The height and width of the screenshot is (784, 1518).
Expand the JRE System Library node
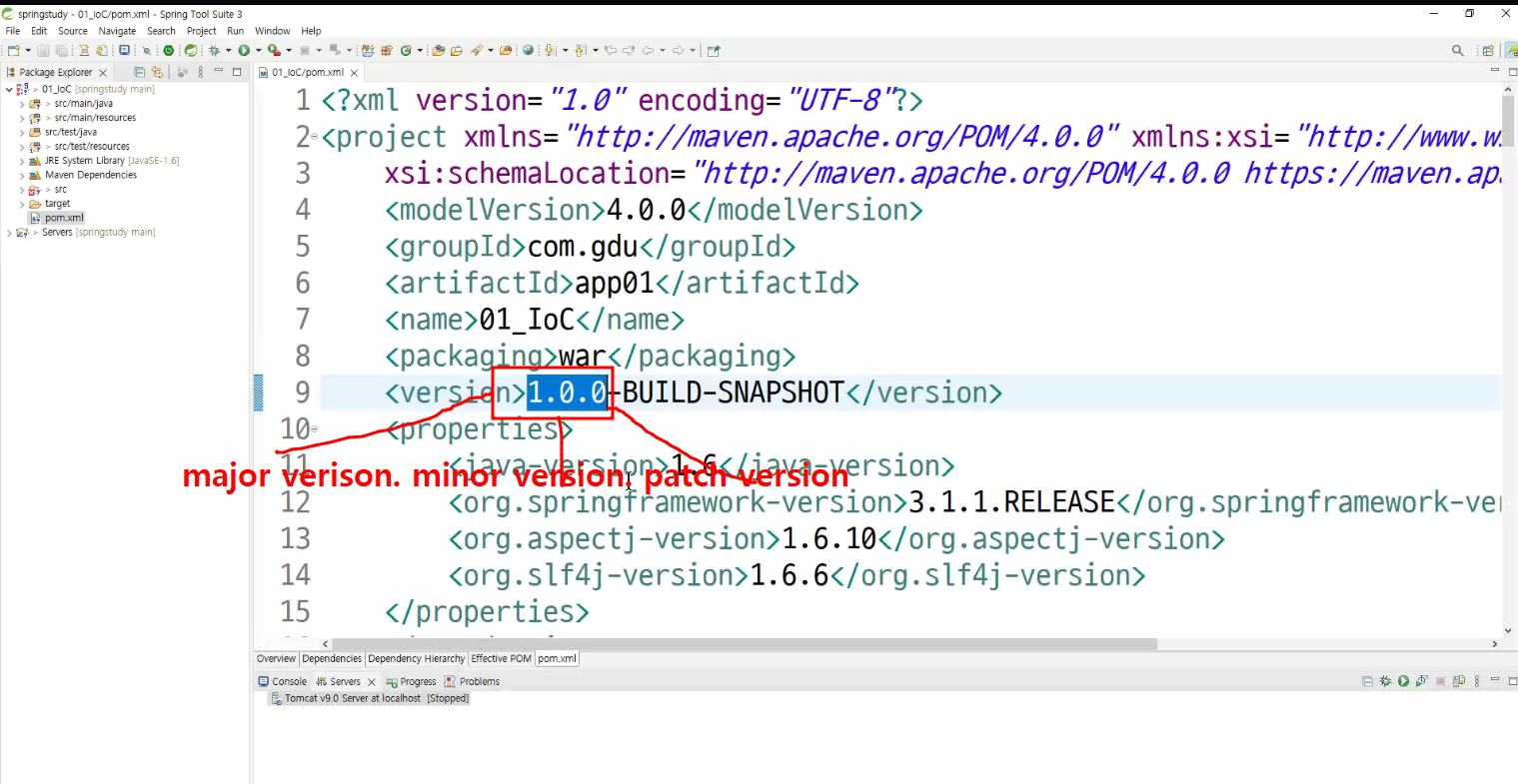[x=22, y=161]
